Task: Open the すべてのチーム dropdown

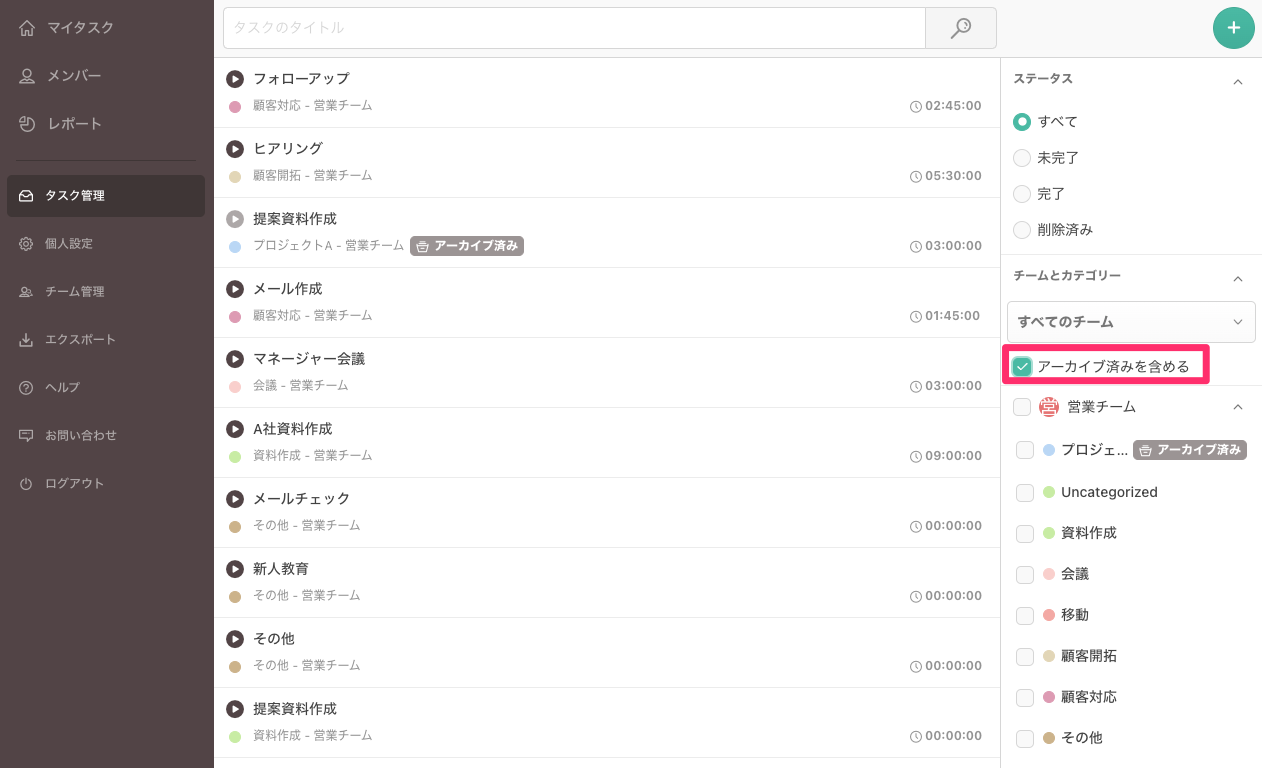Action: pyautogui.click(x=1131, y=322)
